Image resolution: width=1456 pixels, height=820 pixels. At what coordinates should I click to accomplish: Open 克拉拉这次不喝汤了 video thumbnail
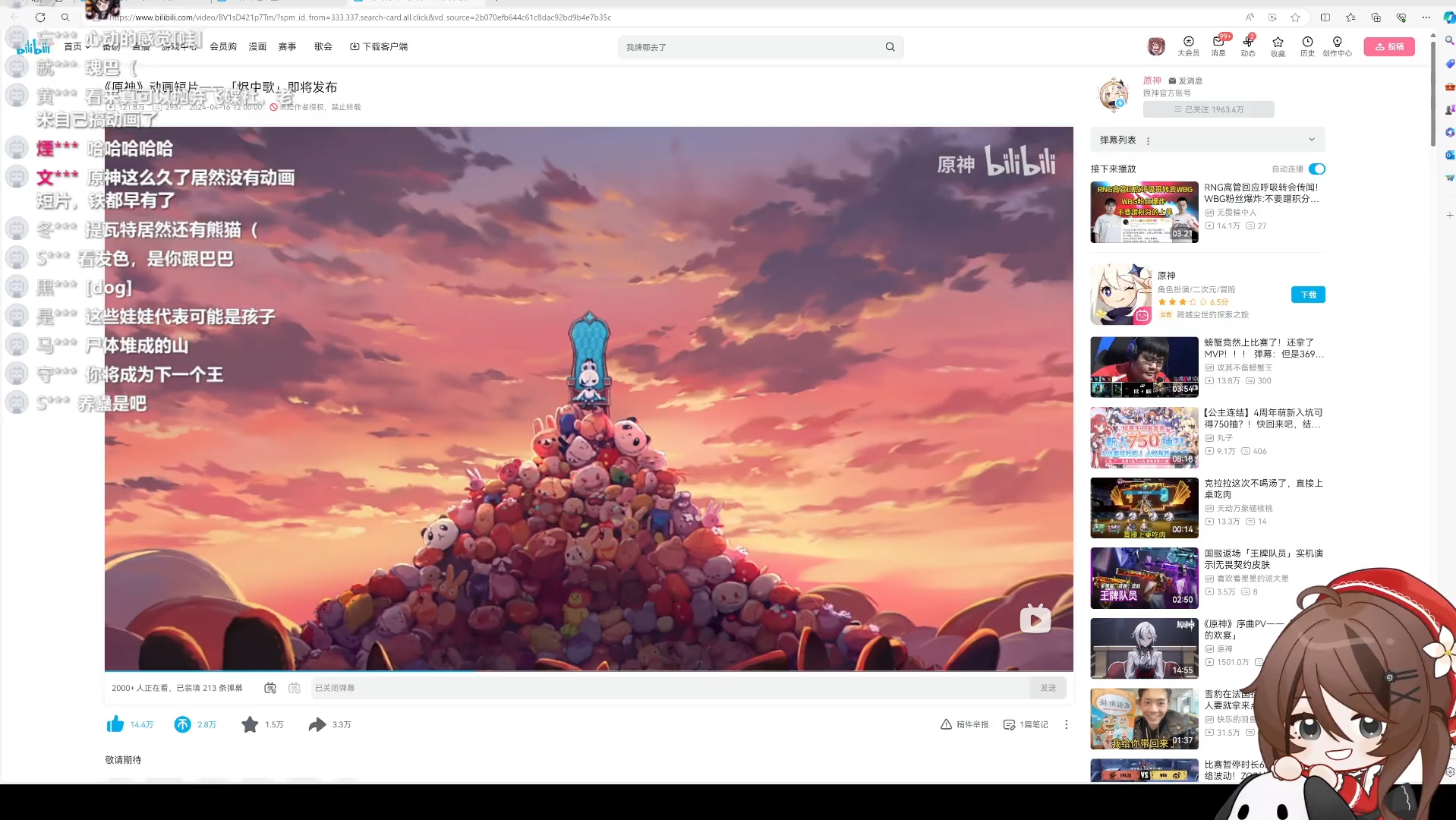(1144, 508)
